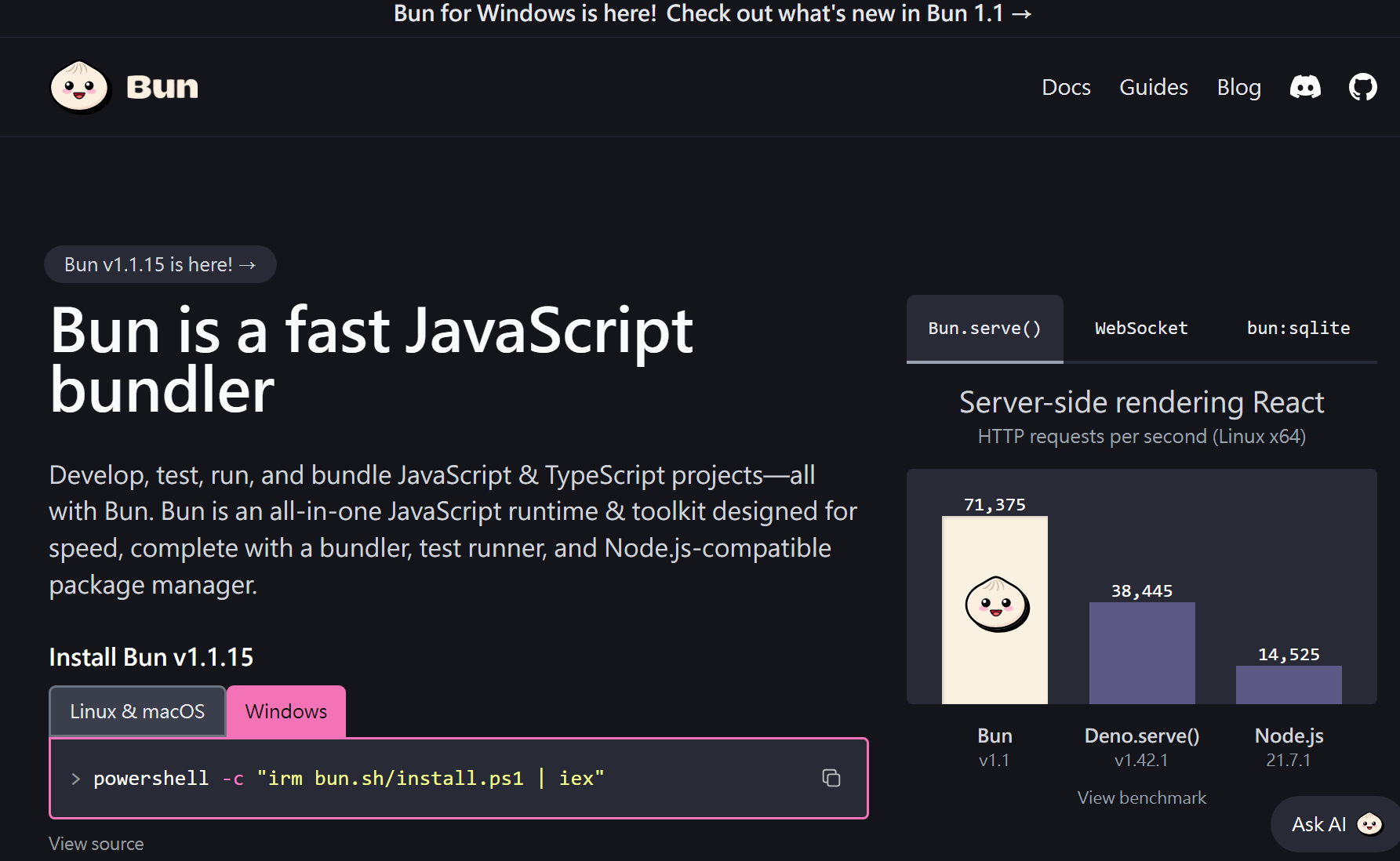Click the Node.js 21.7.1 label
Image resolution: width=1400 pixels, height=861 pixels.
pyautogui.click(x=1289, y=747)
